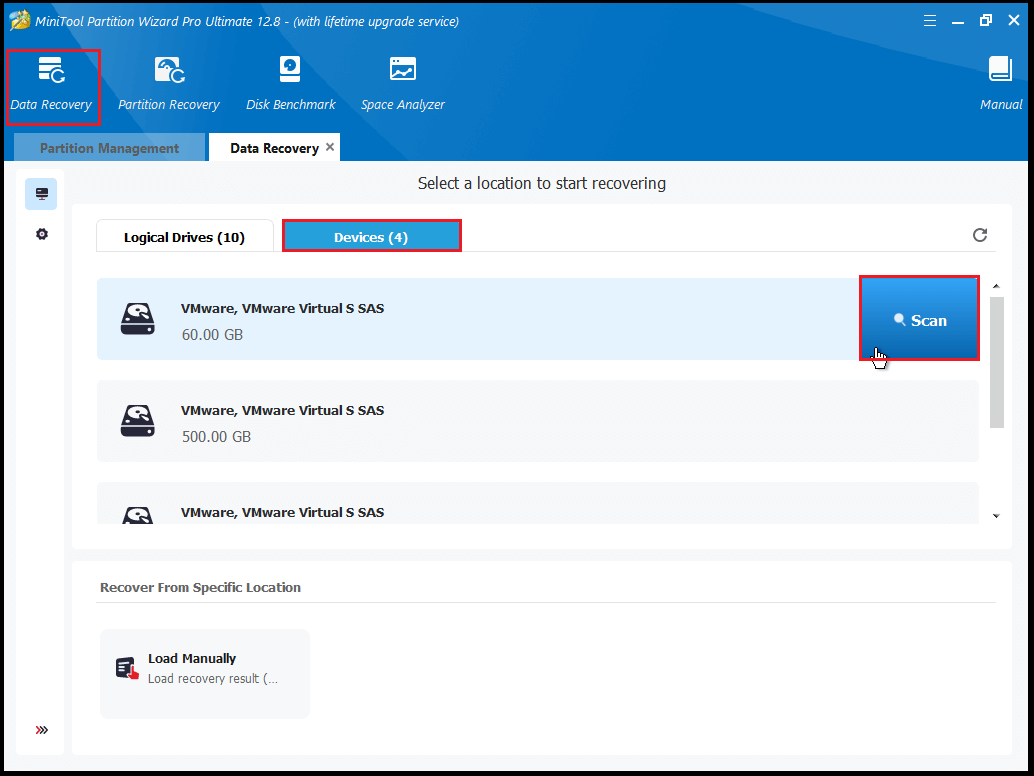Open the Manual book icon
This screenshot has height=776, width=1034.
(1000, 69)
